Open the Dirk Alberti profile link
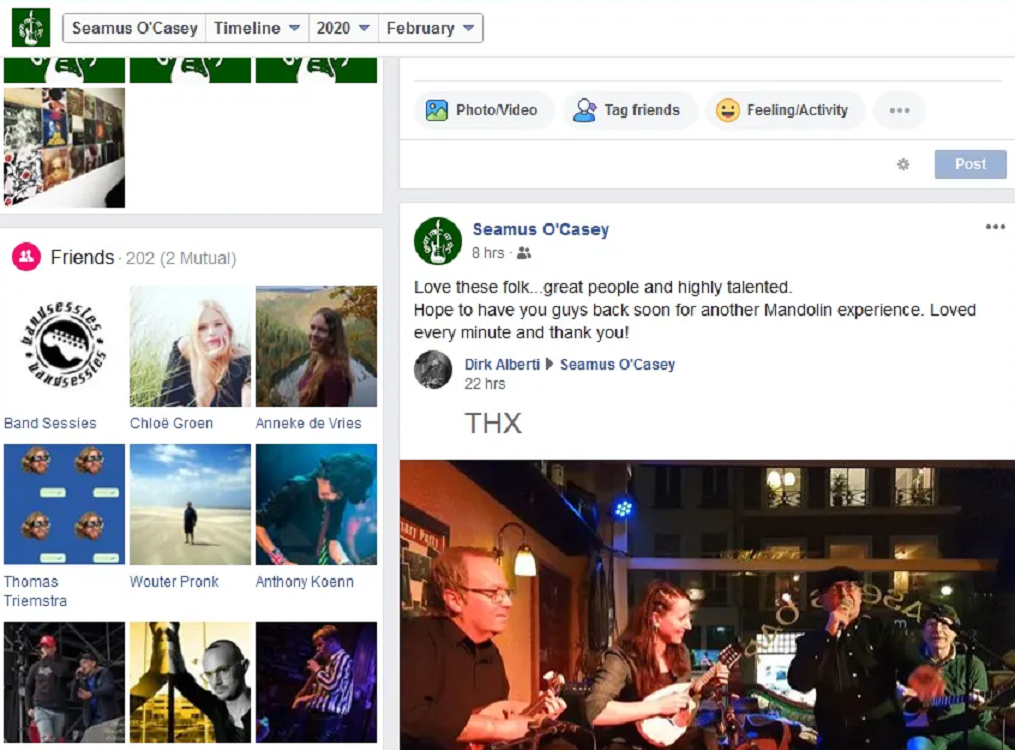 tap(502, 364)
